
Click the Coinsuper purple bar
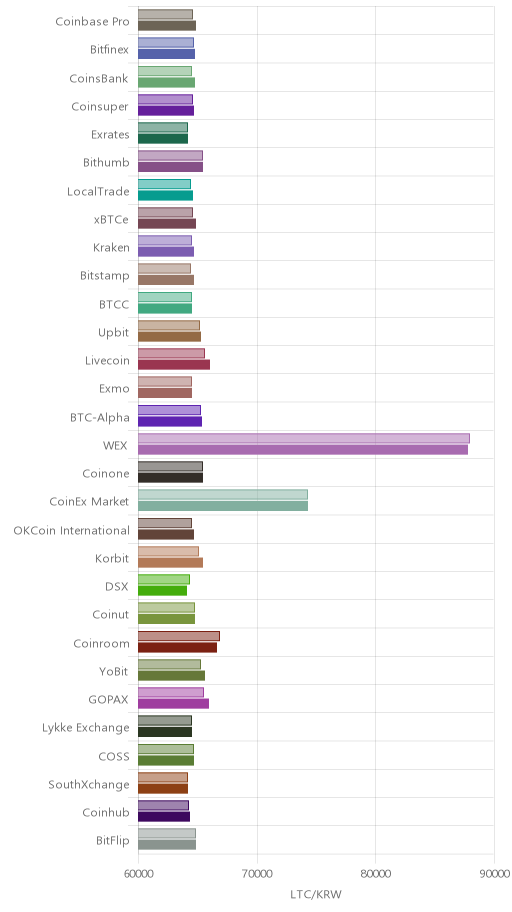166,105
